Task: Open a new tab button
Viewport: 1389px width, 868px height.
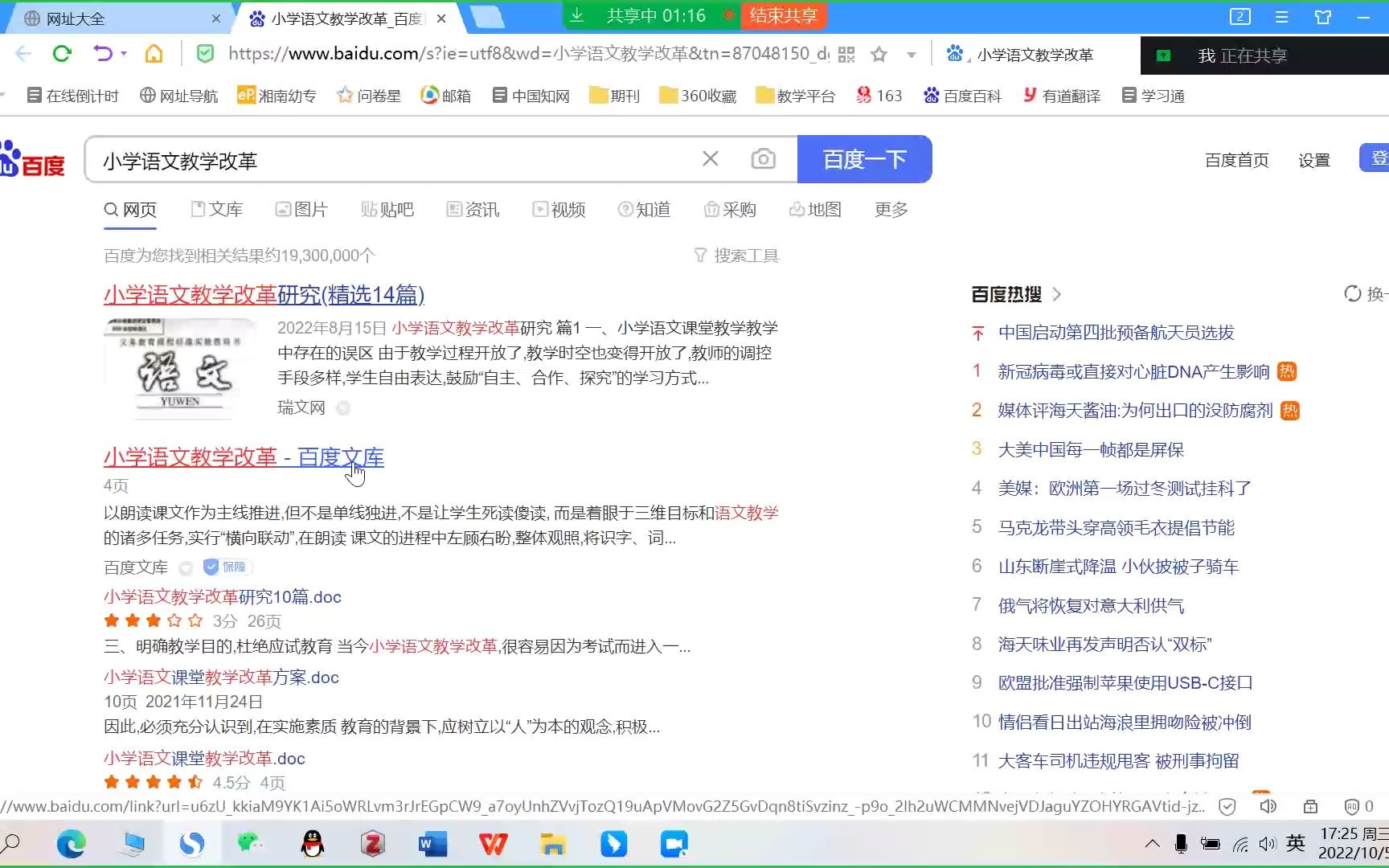Action: [486, 17]
